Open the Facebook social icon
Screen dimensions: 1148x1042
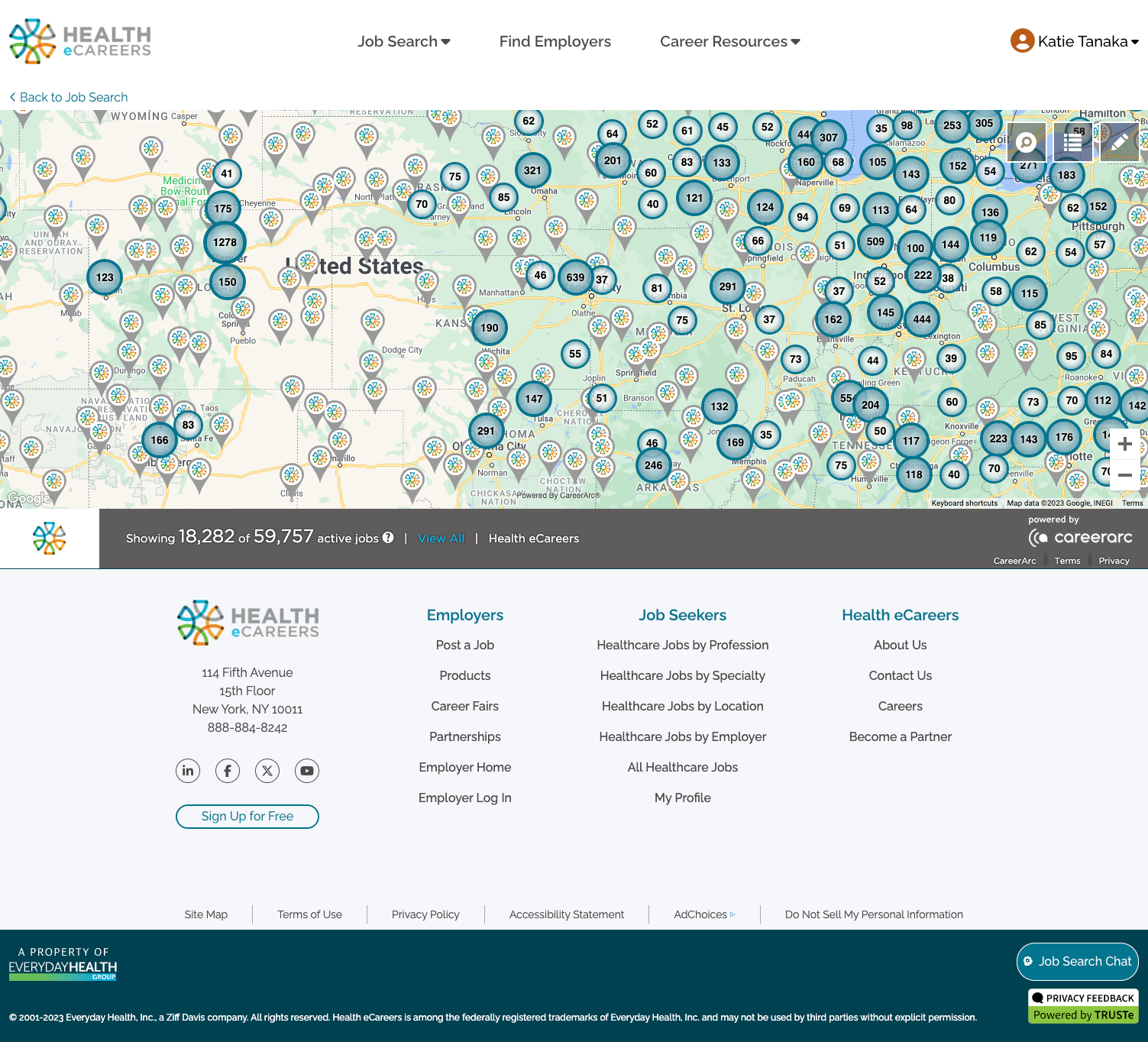tap(228, 771)
